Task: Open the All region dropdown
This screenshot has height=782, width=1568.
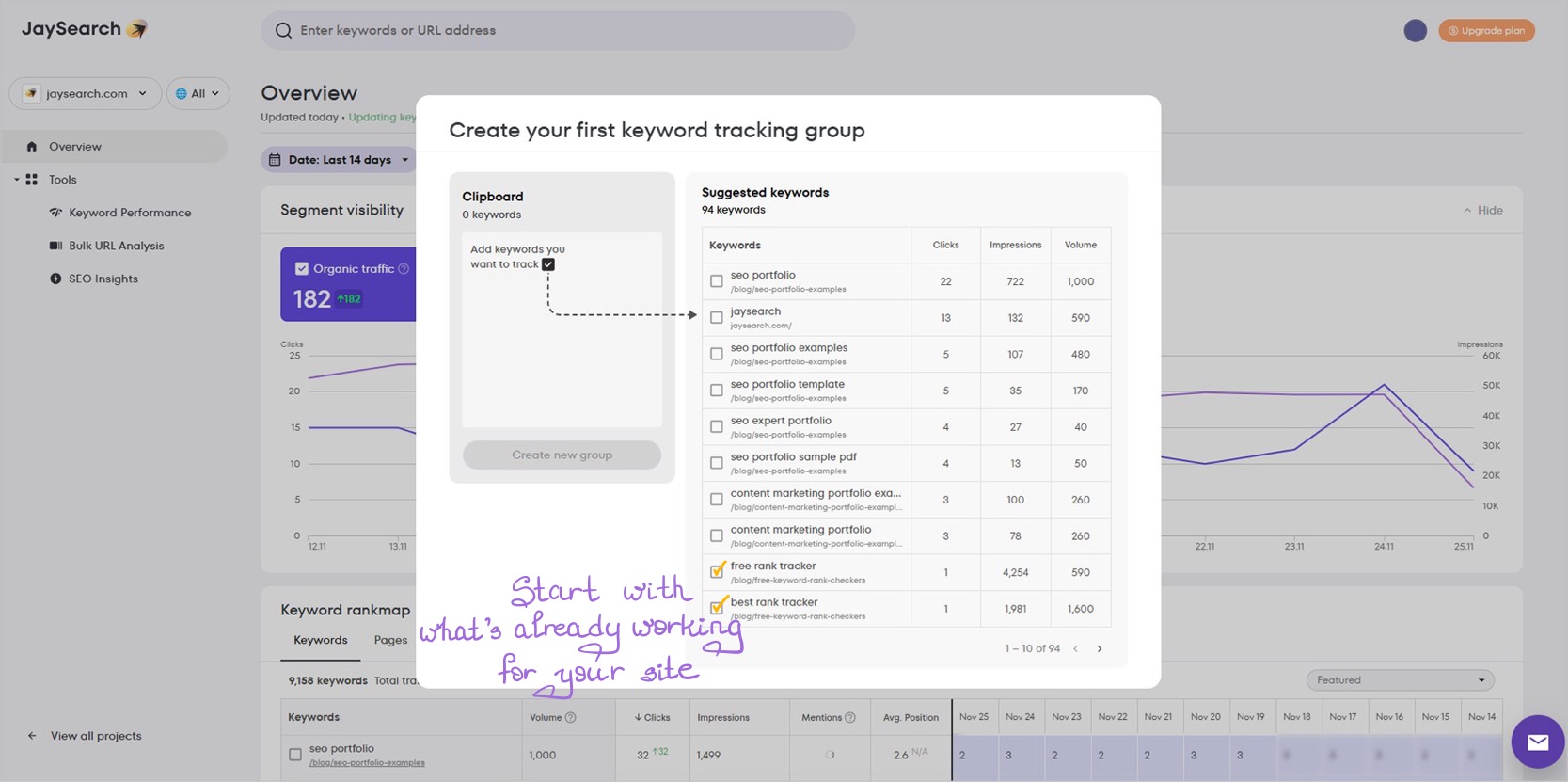Action: [198, 94]
